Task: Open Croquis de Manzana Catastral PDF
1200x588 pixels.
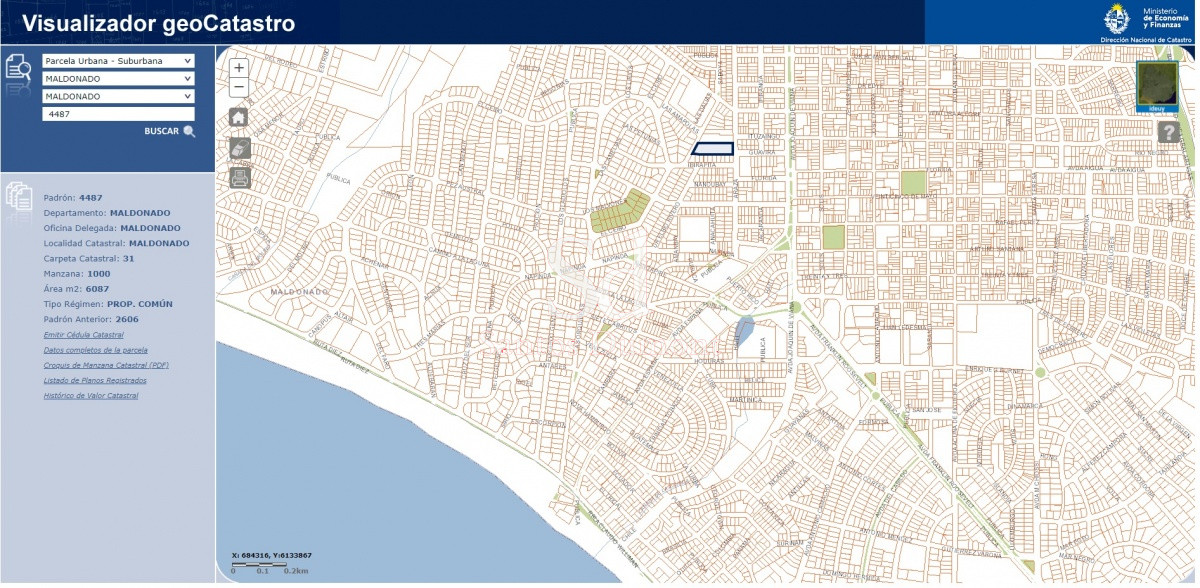Action: pyautogui.click(x=106, y=365)
